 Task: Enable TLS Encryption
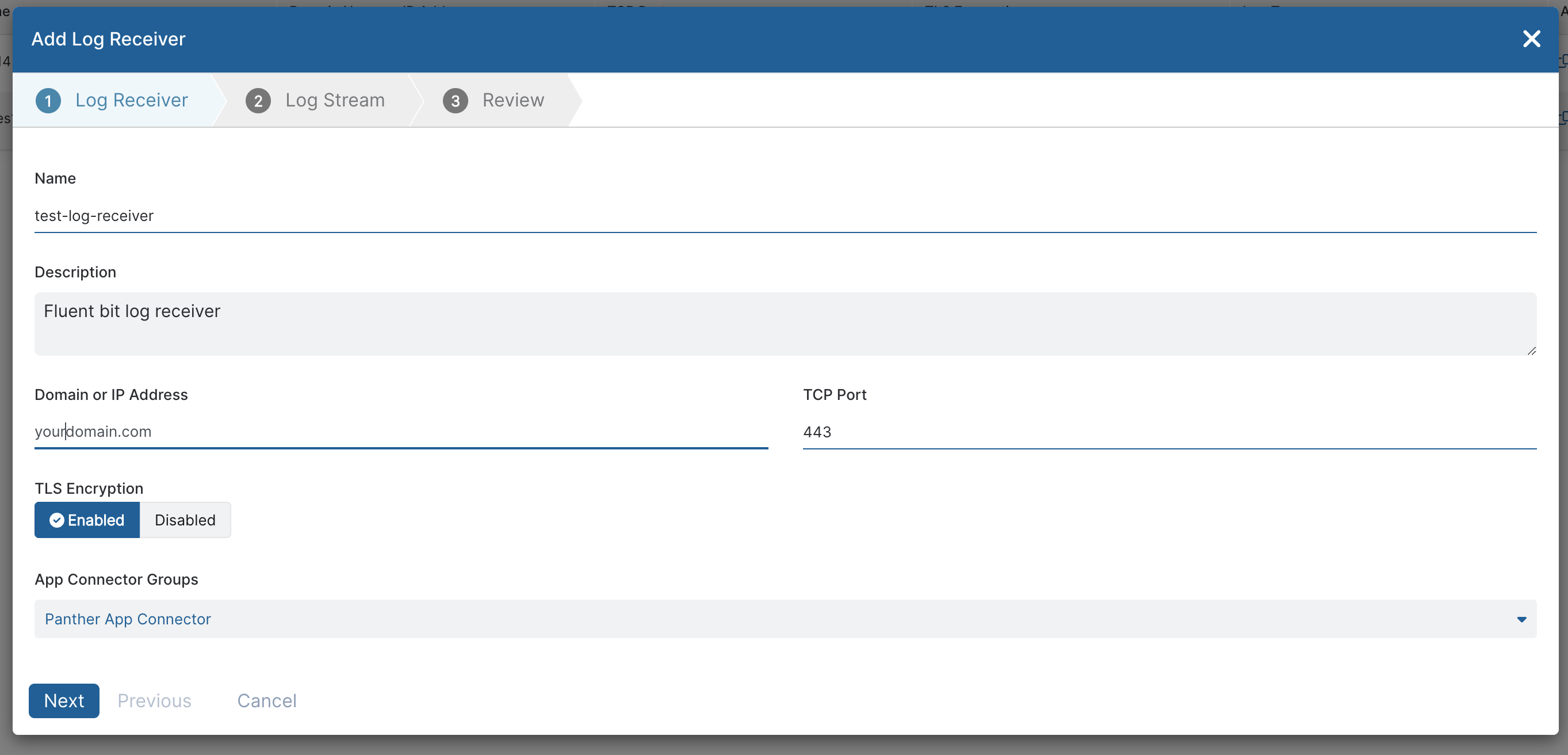point(86,521)
